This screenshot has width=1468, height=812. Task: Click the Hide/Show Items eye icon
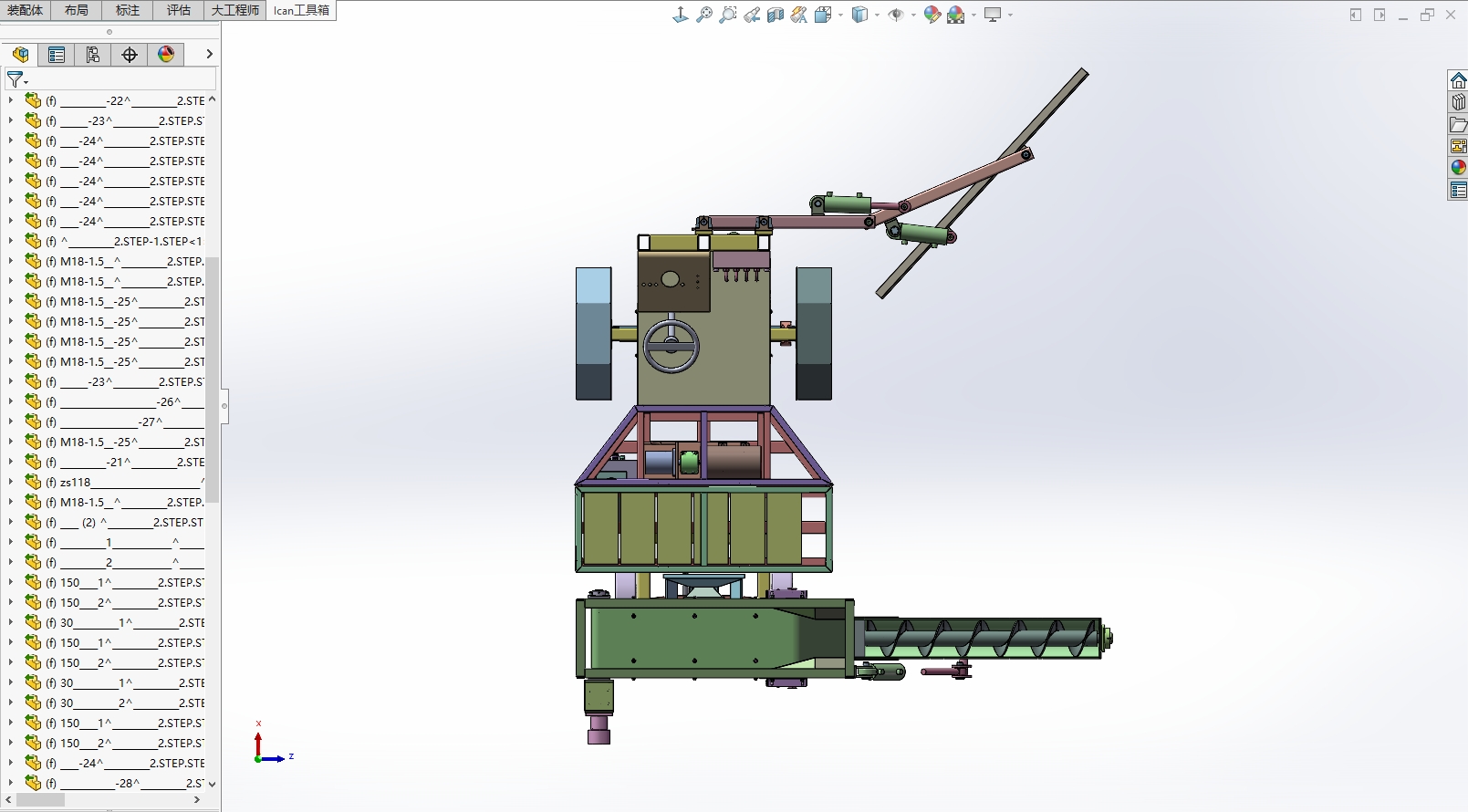[x=896, y=15]
